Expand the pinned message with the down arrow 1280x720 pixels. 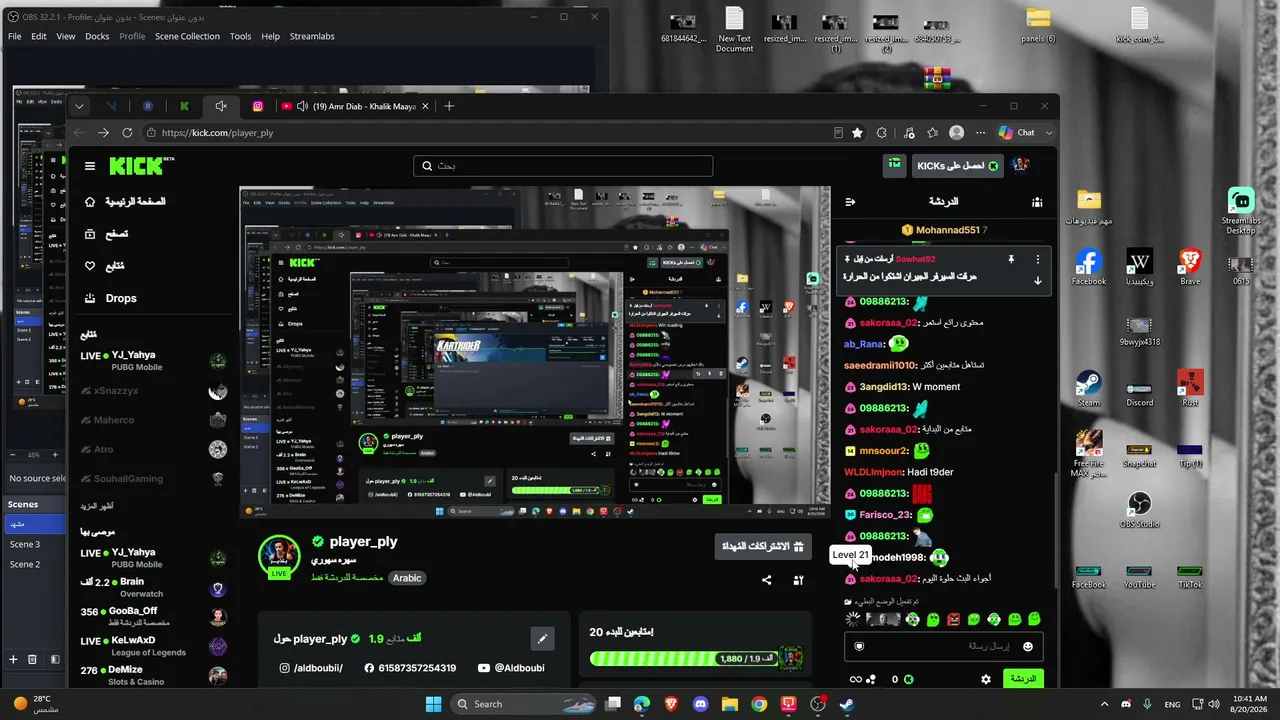pyautogui.click(x=1038, y=281)
